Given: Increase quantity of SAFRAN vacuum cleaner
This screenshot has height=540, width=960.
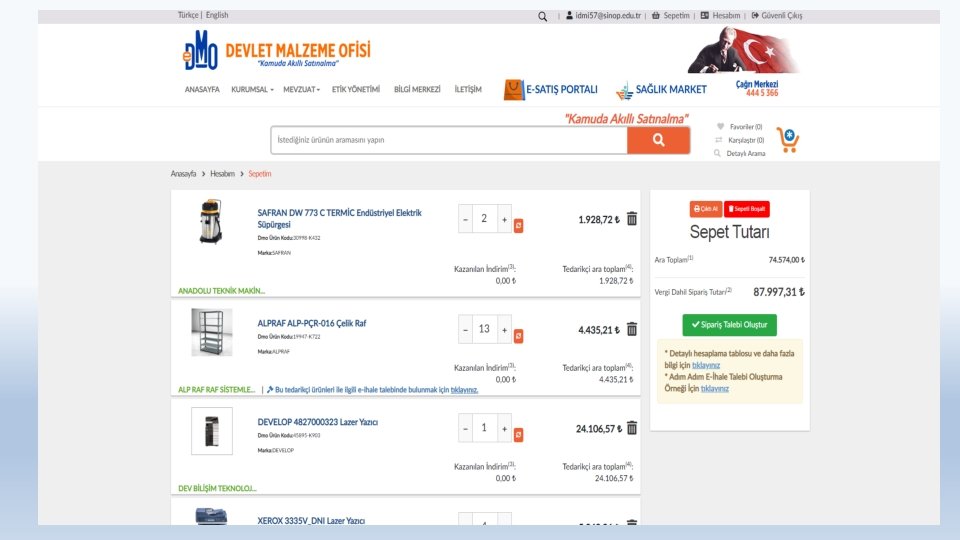Looking at the screenshot, I should click(x=504, y=219).
